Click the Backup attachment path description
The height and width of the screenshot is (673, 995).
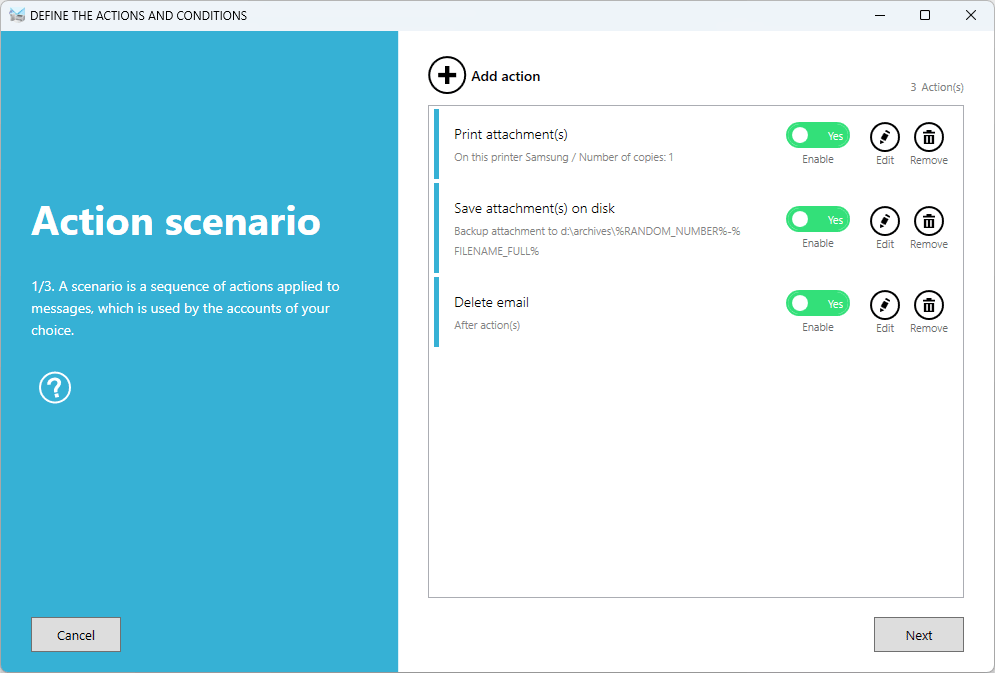point(597,241)
